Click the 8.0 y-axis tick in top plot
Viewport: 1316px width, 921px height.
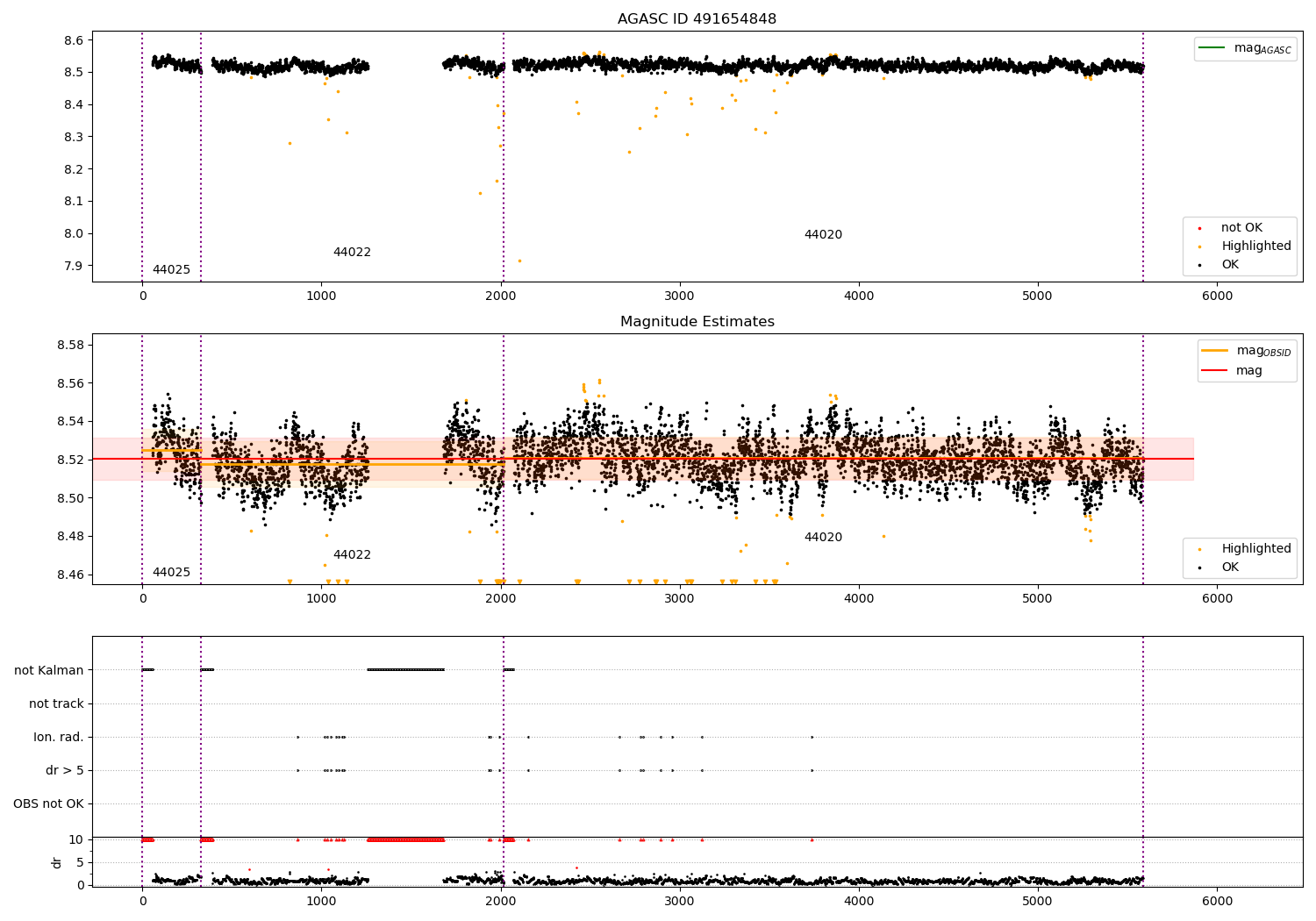74,234
